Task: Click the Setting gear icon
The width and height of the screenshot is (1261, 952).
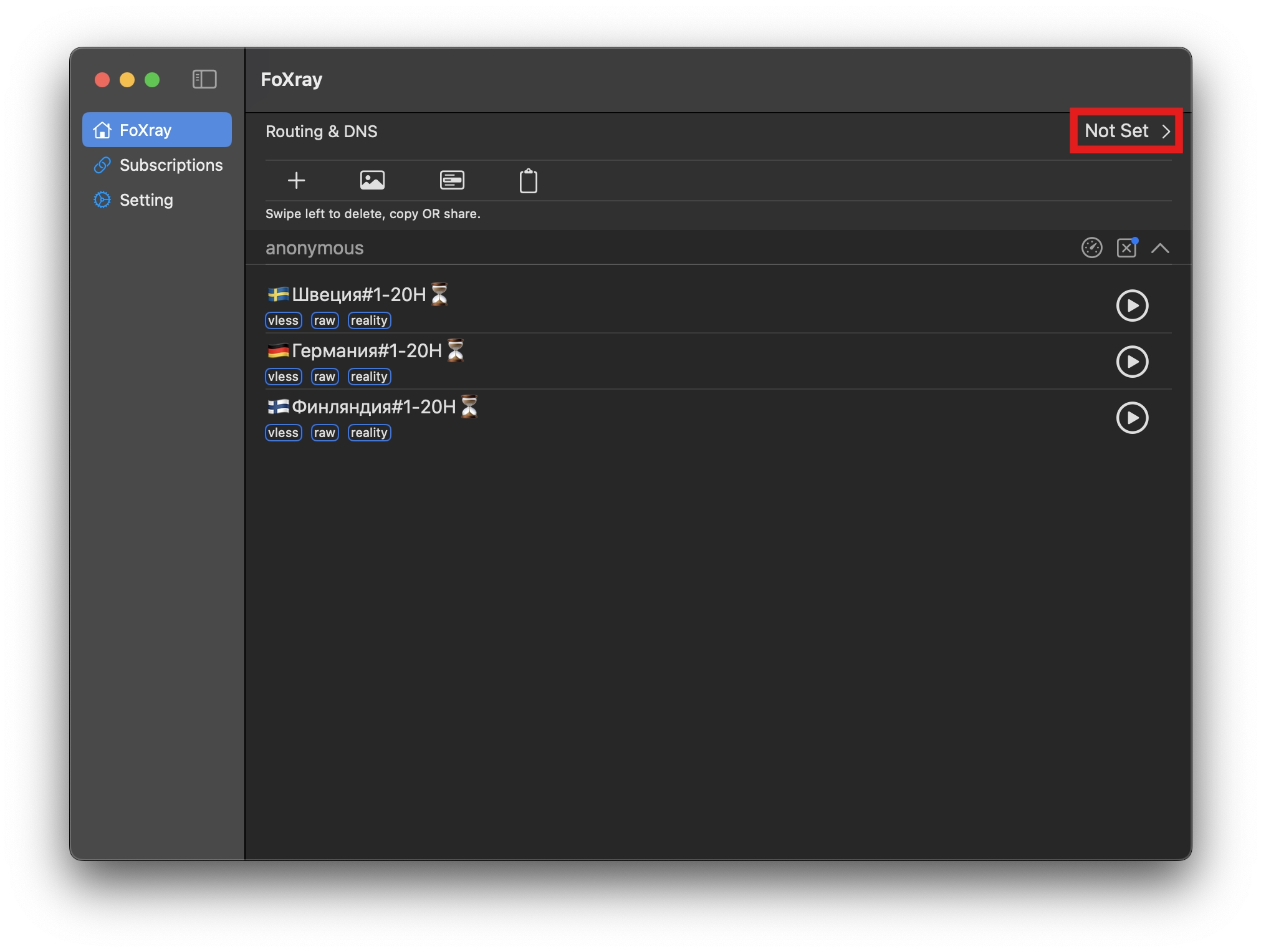Action: (102, 200)
